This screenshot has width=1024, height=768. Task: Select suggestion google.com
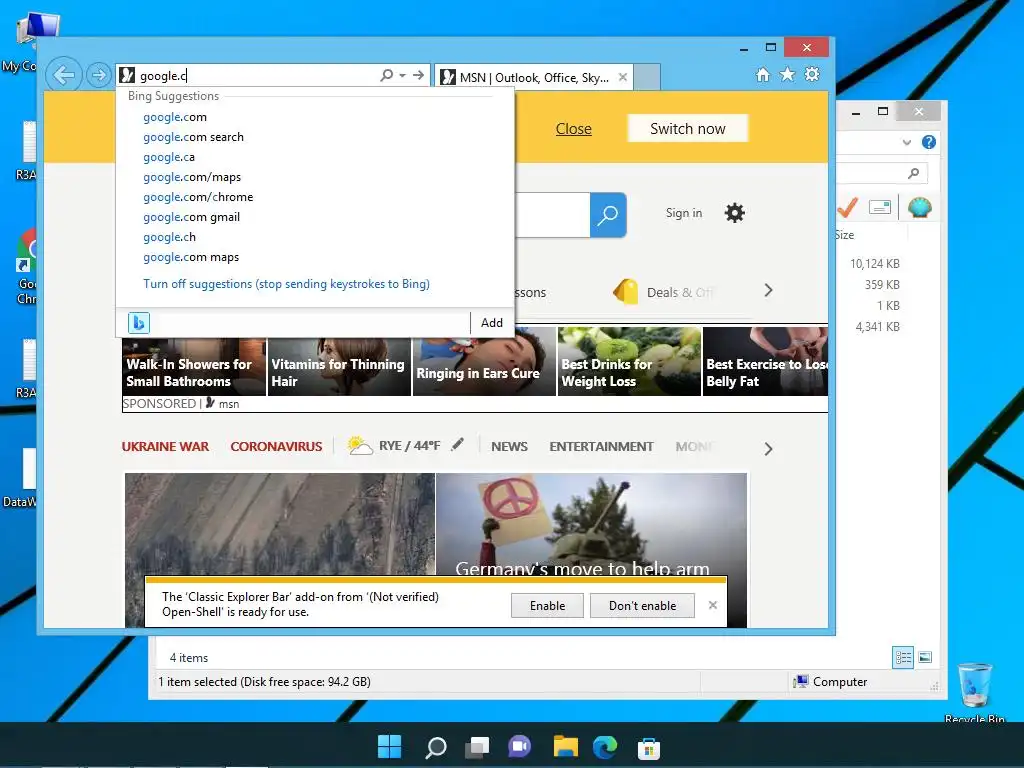(x=175, y=117)
